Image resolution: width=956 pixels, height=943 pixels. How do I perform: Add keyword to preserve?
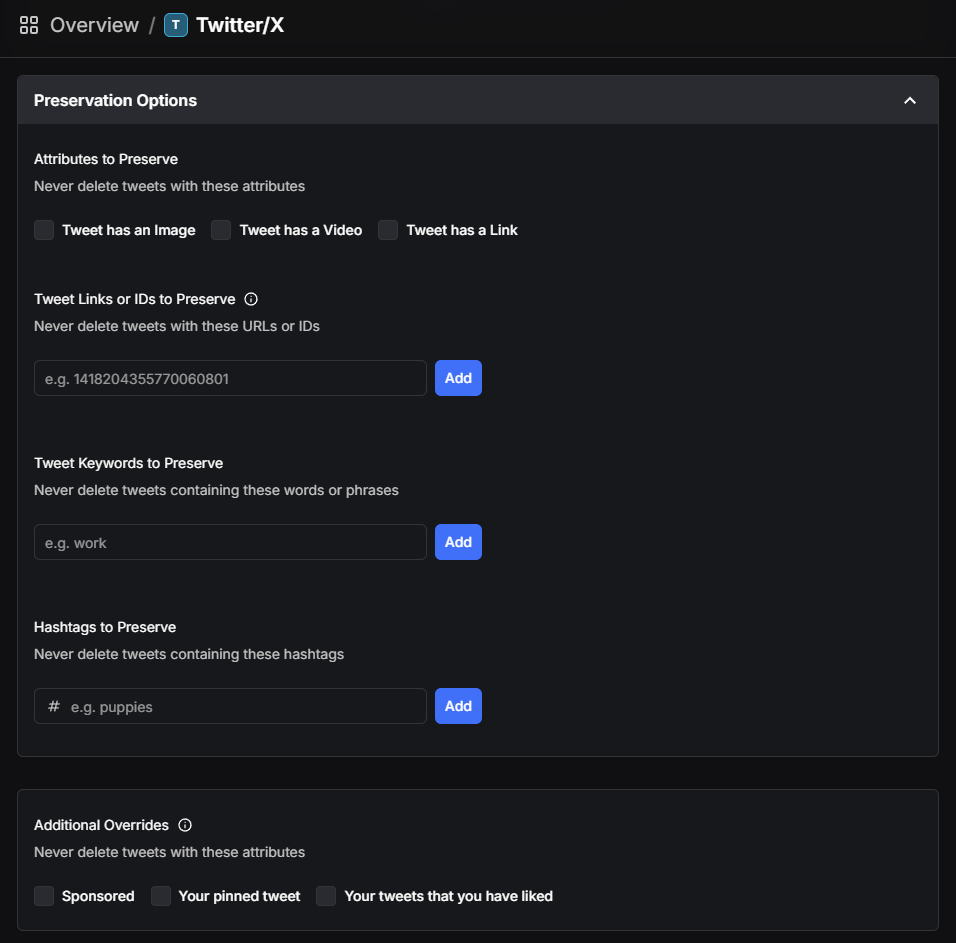pyautogui.click(x=458, y=543)
